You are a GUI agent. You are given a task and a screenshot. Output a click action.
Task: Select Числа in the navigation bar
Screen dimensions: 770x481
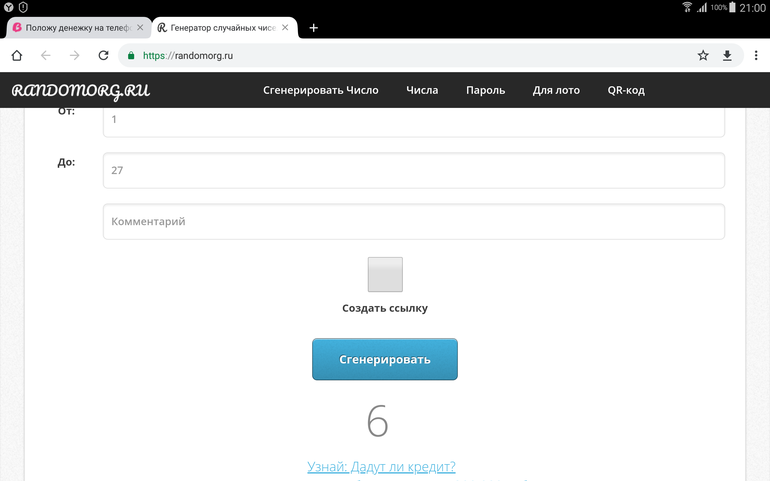coord(422,90)
